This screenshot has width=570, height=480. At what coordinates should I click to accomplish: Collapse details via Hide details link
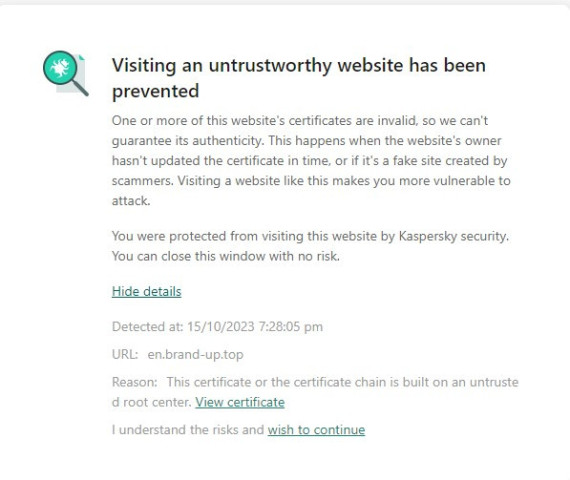tap(146, 291)
